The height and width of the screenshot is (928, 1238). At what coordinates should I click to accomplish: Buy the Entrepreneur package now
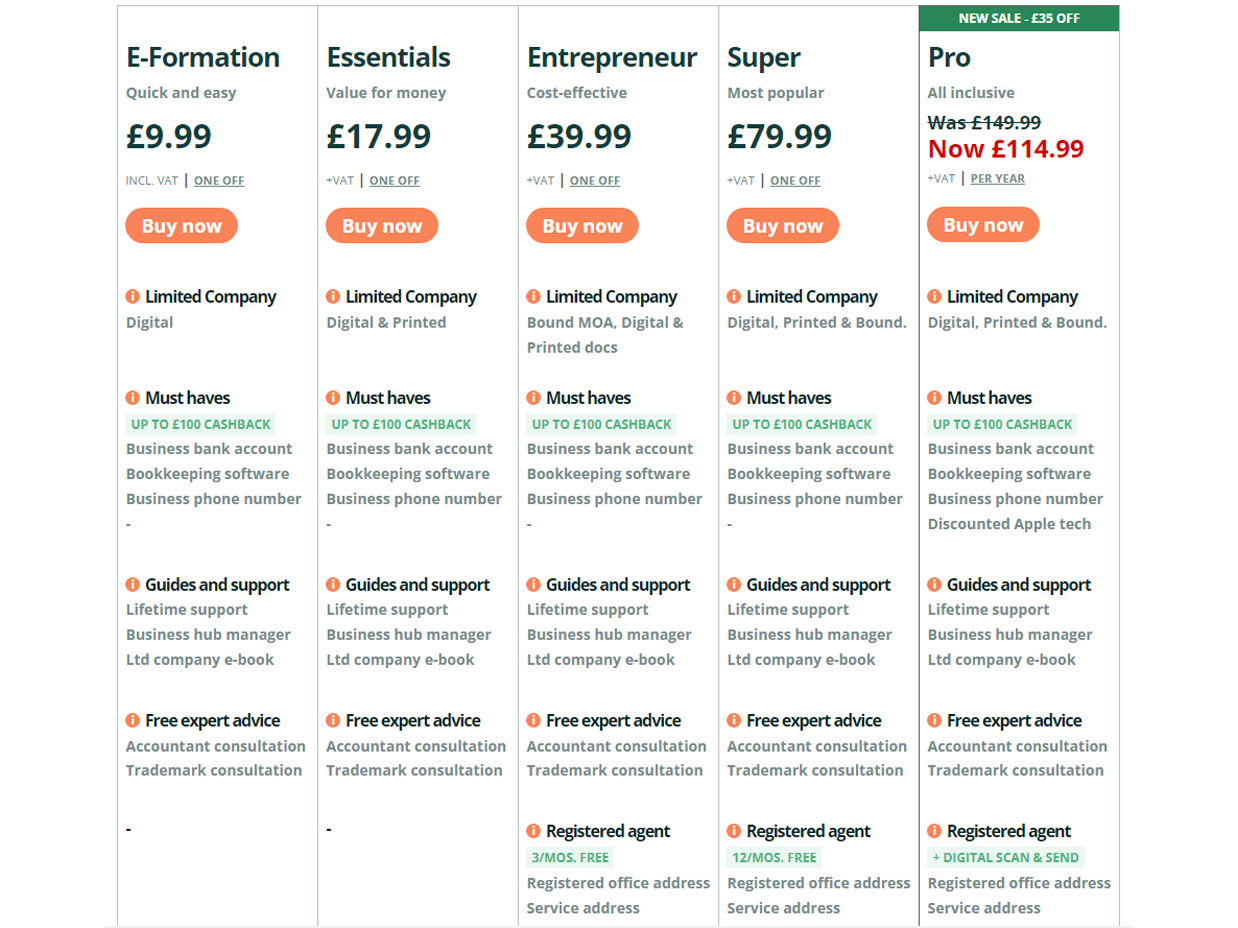[x=582, y=225]
